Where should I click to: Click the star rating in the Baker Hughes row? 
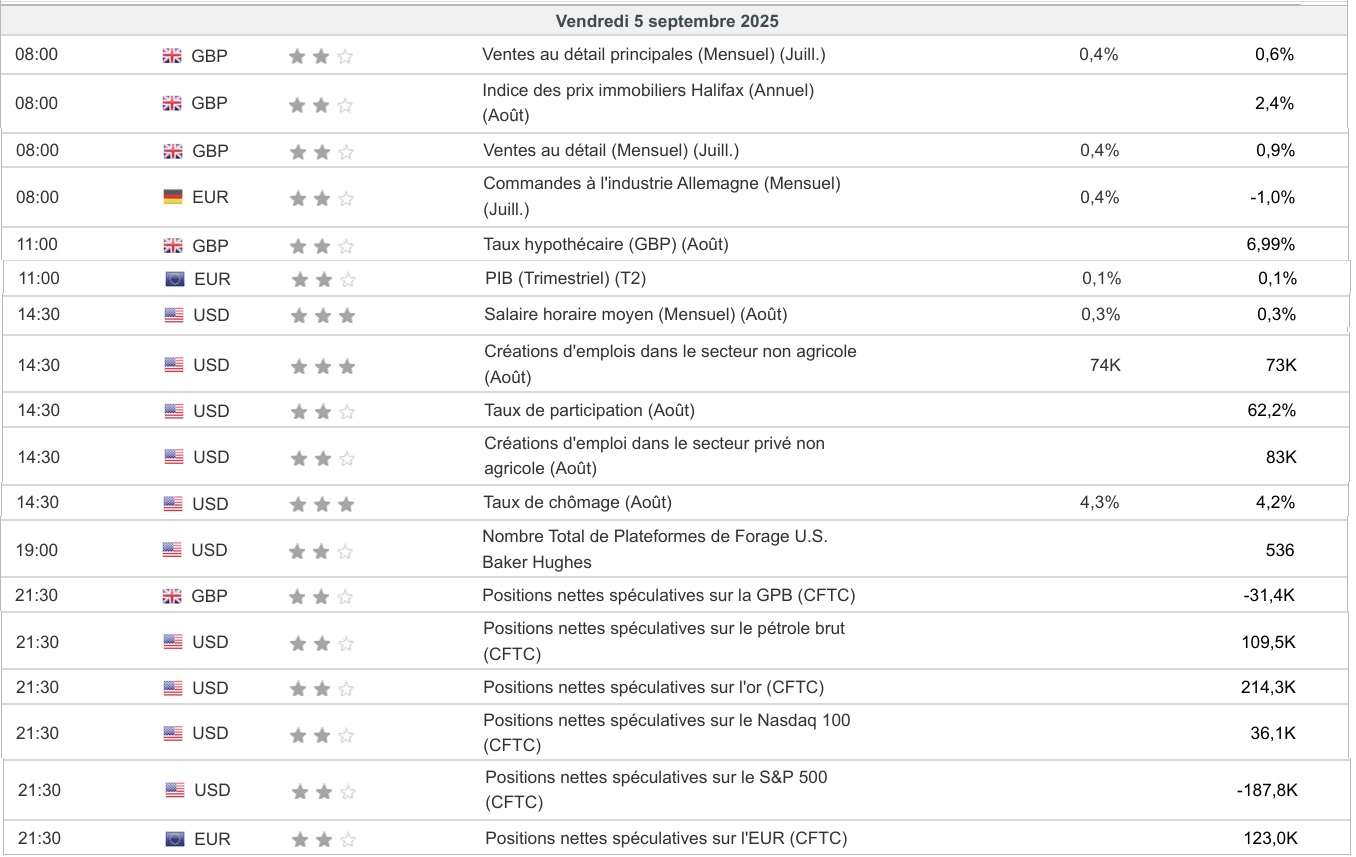[x=321, y=551]
